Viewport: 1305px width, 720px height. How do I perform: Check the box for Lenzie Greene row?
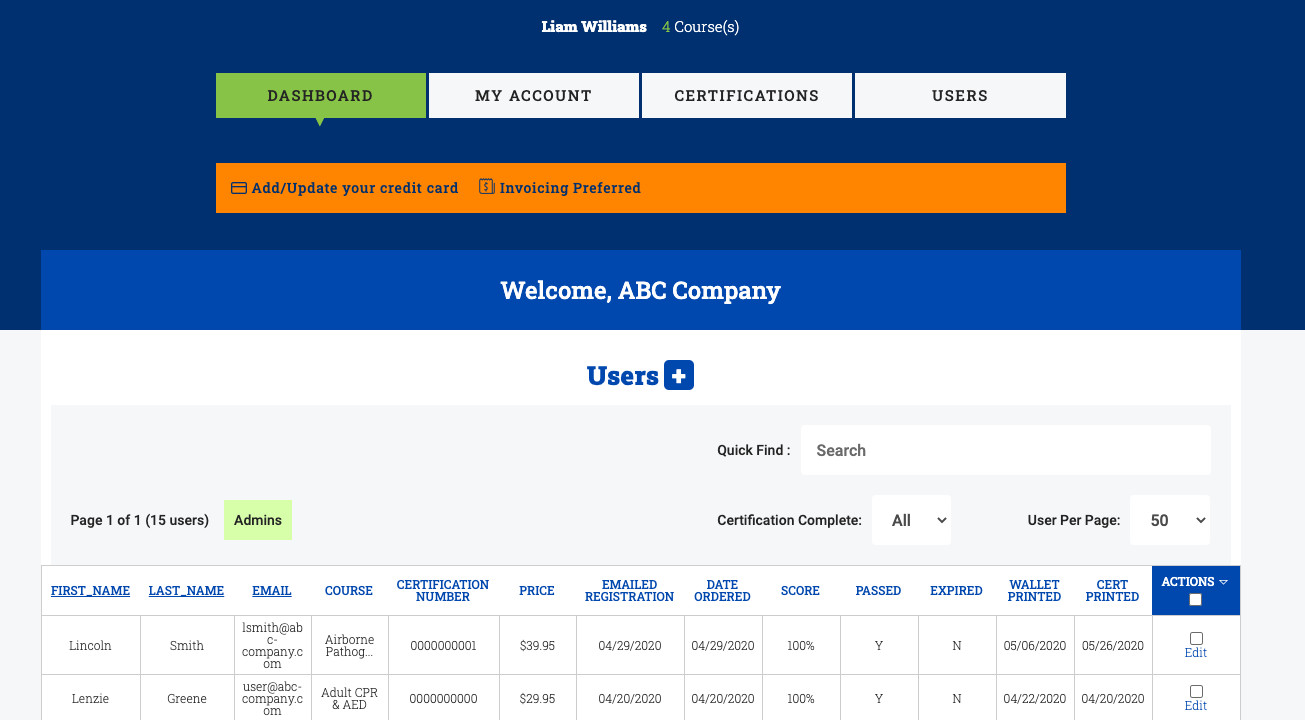click(1196, 691)
